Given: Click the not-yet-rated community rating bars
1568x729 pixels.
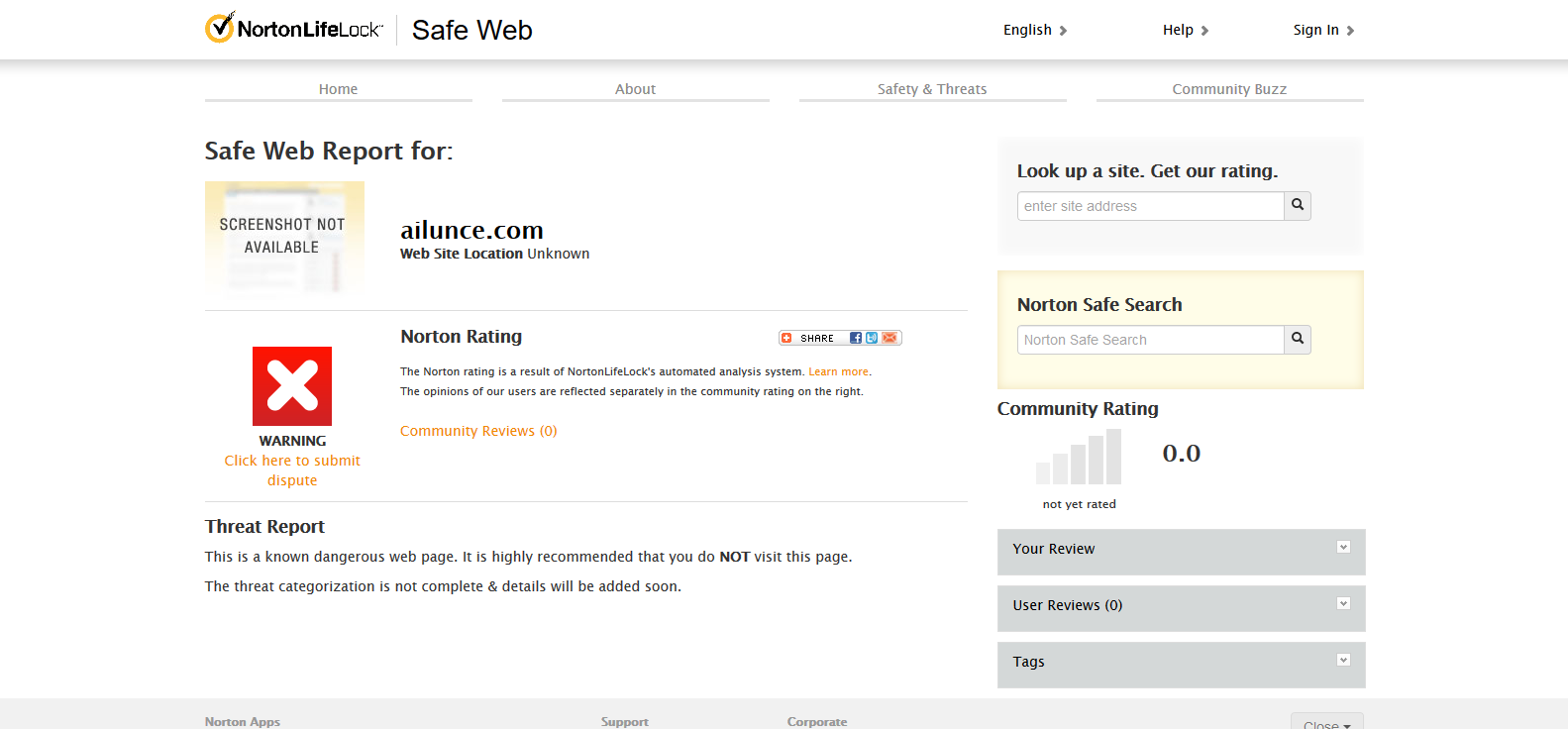Looking at the screenshot, I should 1079,457.
